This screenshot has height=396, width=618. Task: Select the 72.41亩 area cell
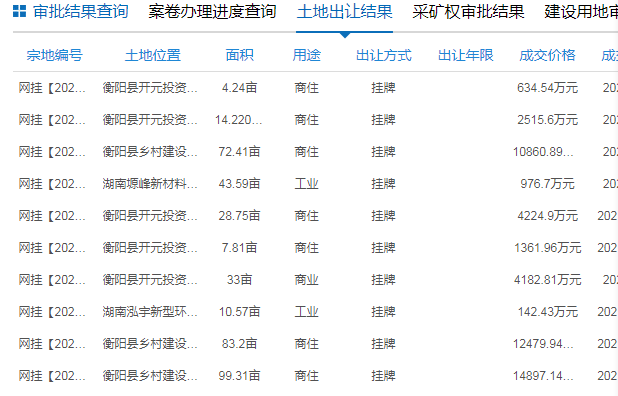click(239, 152)
